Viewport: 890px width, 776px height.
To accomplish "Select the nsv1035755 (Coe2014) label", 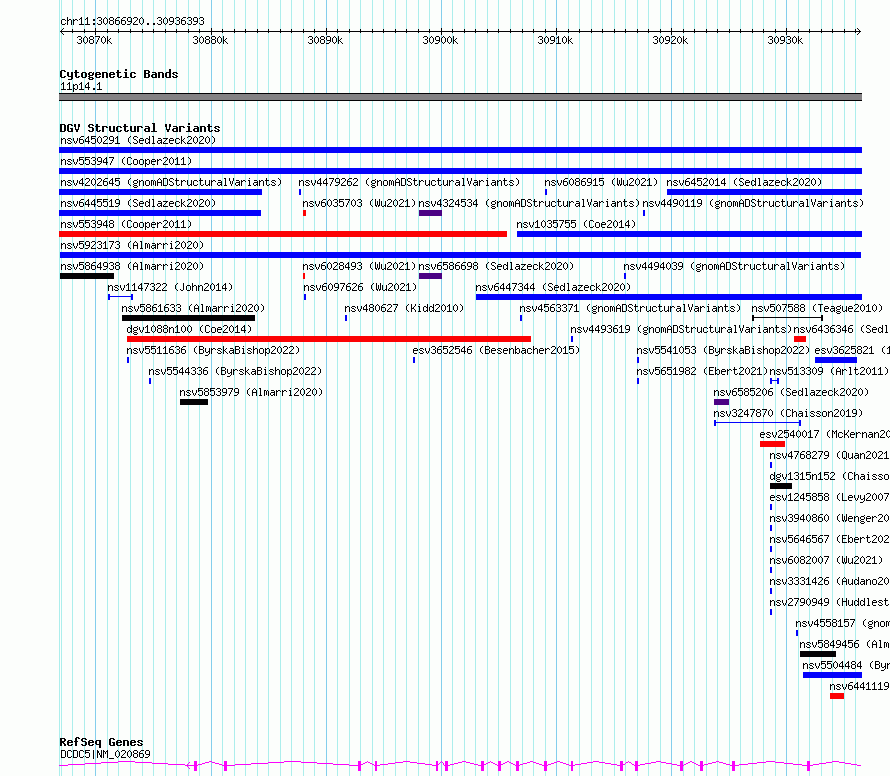I will tap(576, 224).
